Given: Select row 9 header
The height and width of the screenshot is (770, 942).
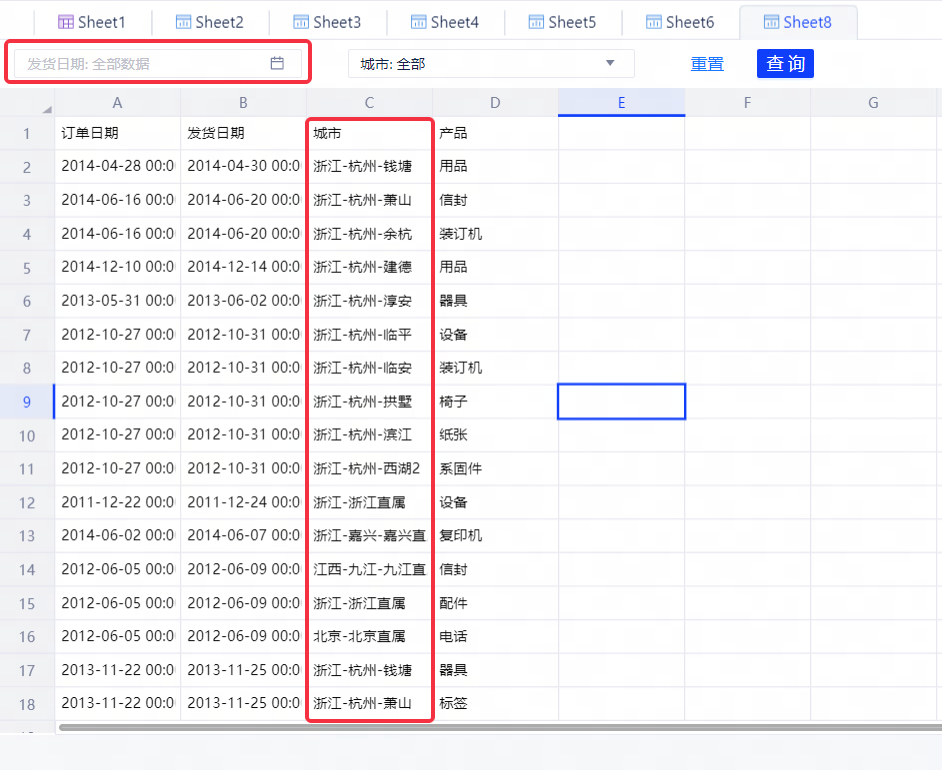Looking at the screenshot, I should [27, 402].
